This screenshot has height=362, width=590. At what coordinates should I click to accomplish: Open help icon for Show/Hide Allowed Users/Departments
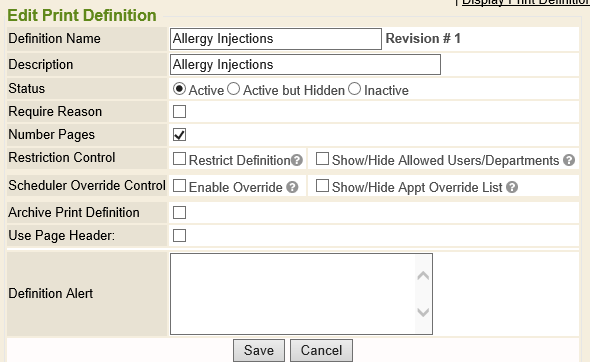[569, 160]
